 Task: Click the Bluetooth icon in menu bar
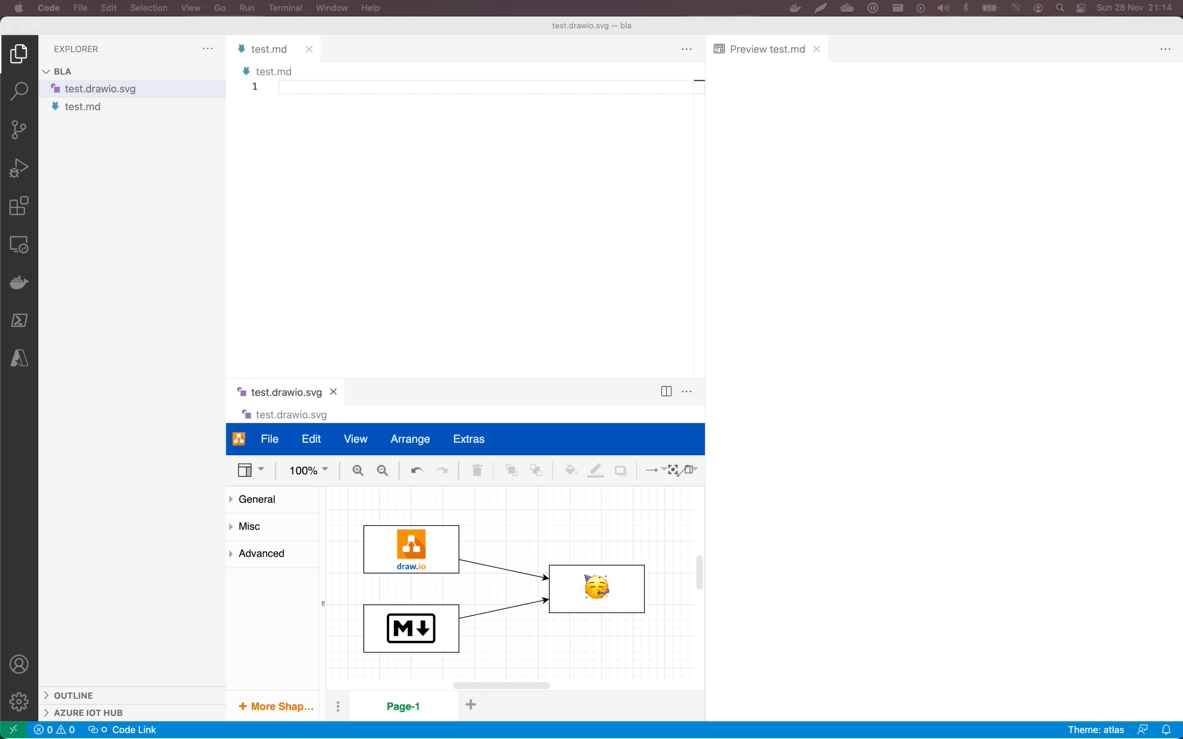(965, 8)
